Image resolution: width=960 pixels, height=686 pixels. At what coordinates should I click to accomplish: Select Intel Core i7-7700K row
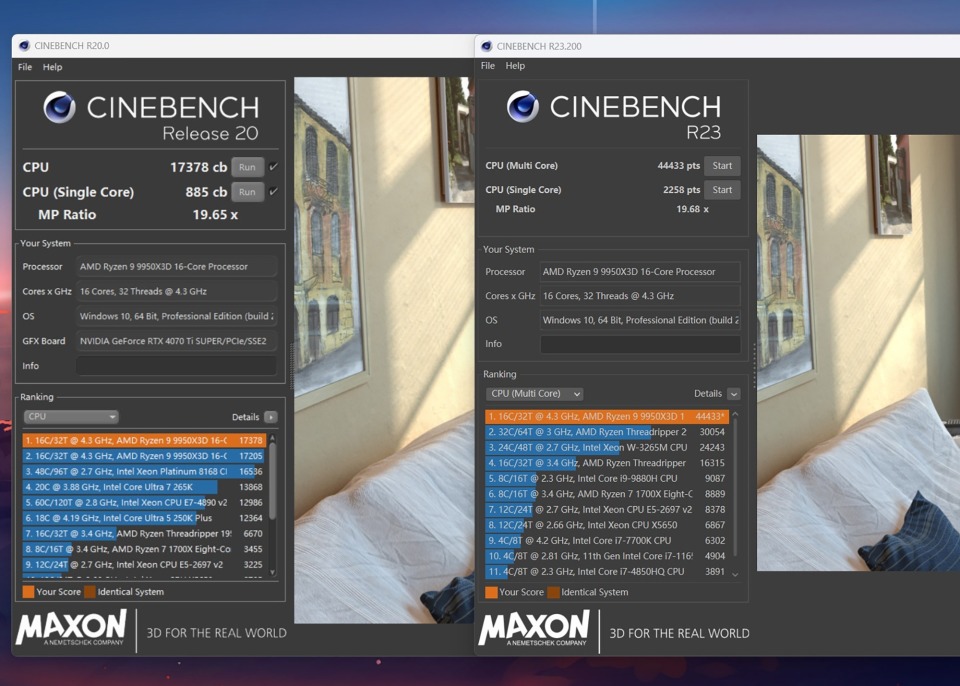(607, 541)
